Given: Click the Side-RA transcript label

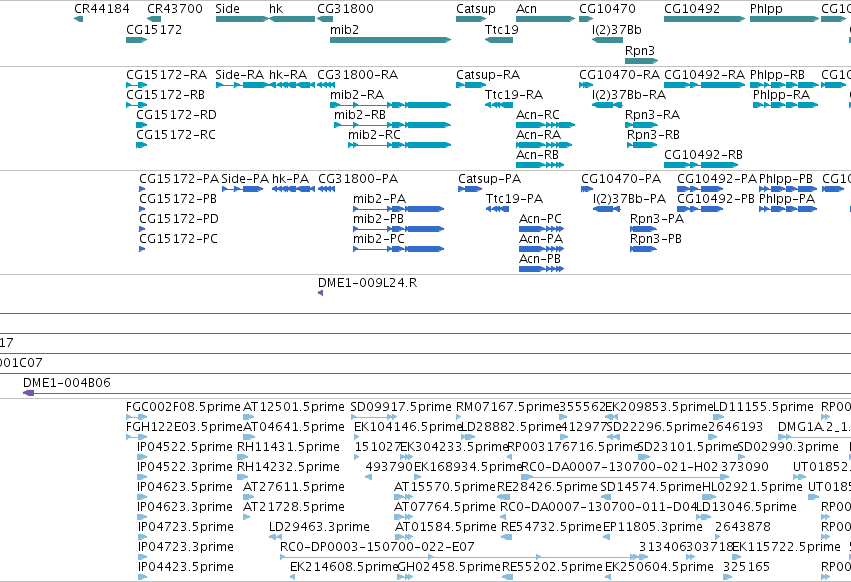Looking at the screenshot, I should click(239, 74).
